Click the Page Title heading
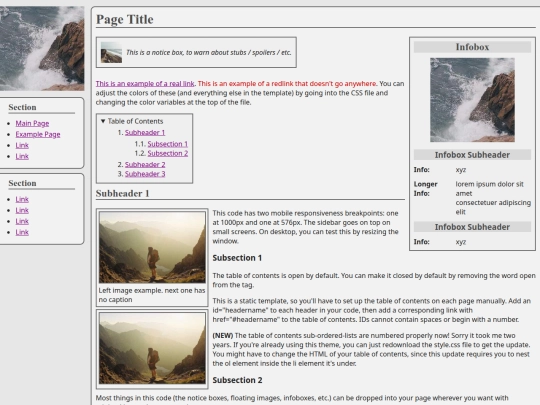This screenshot has width=540, height=405. coord(125,19)
